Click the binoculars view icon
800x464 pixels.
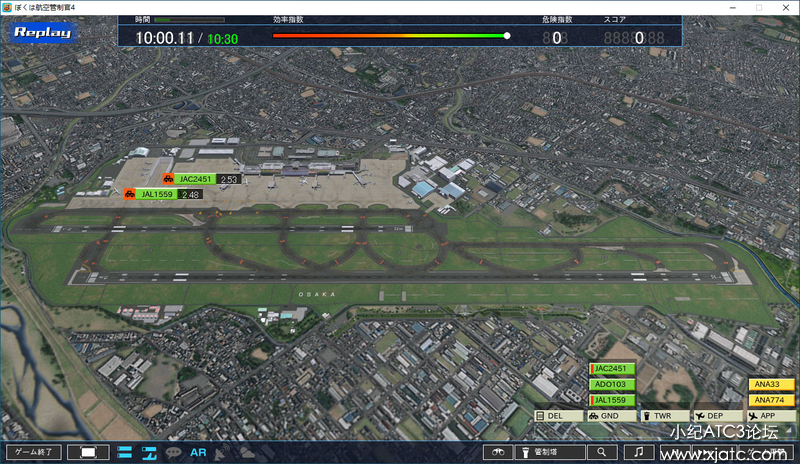pos(495,452)
